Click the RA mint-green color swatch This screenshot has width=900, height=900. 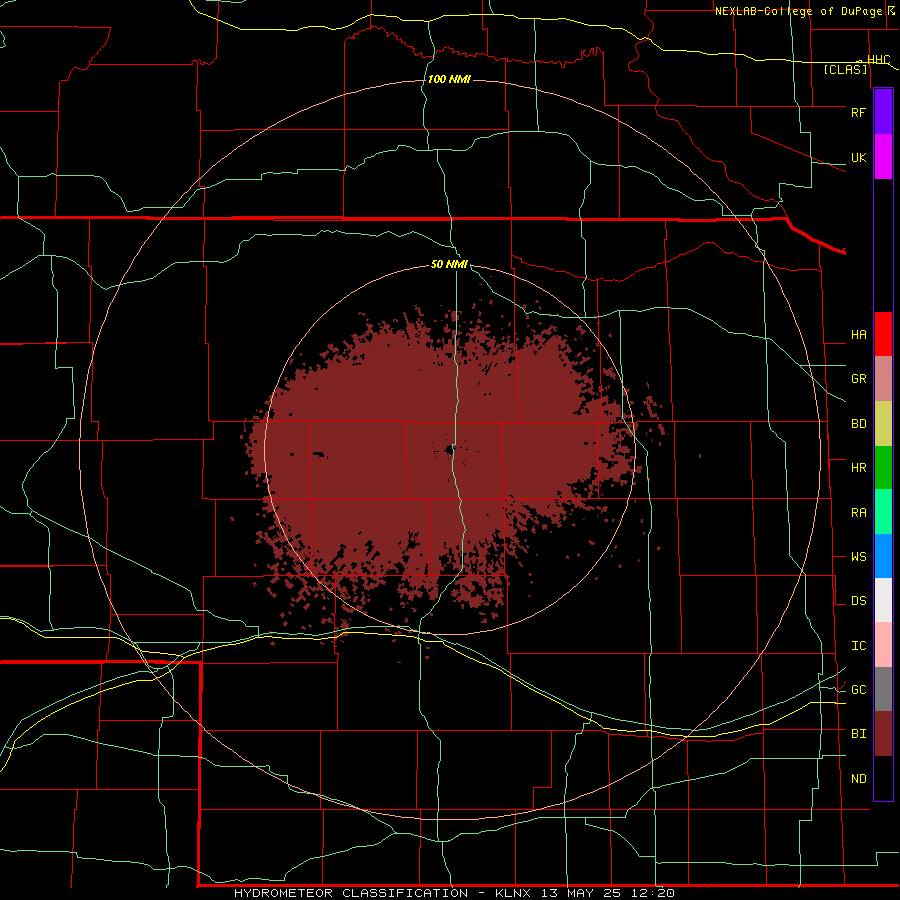click(x=883, y=512)
